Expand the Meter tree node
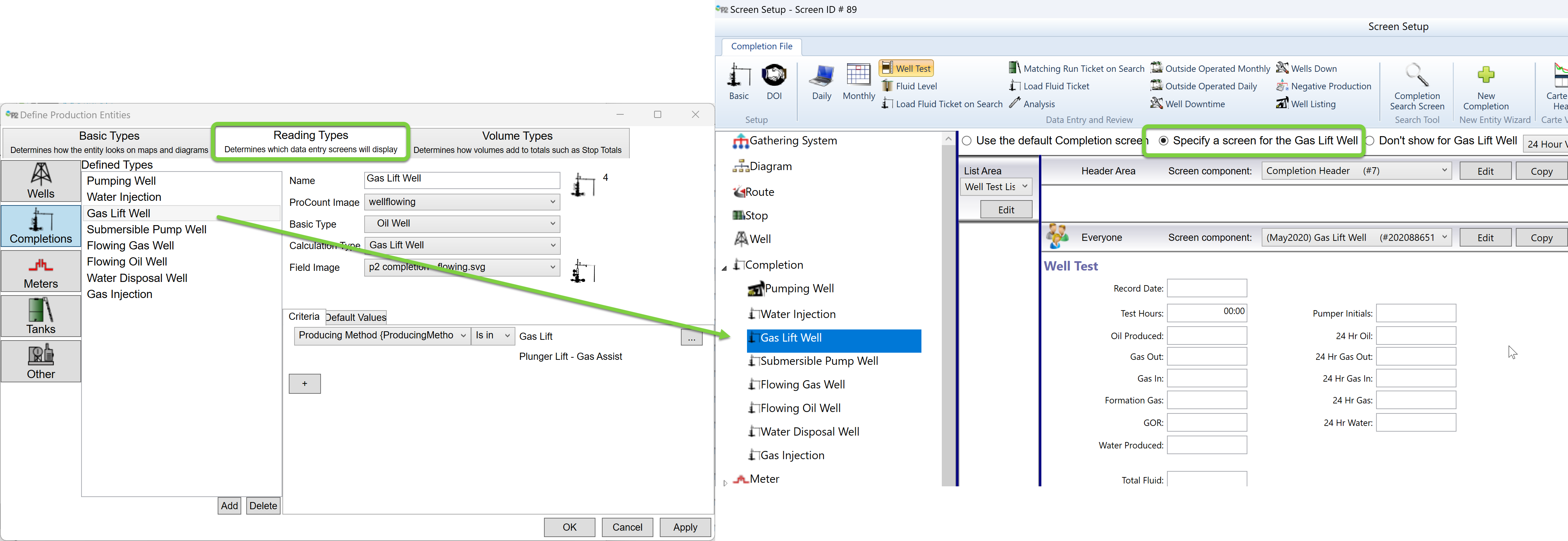This screenshot has width=1568, height=541. [x=725, y=483]
